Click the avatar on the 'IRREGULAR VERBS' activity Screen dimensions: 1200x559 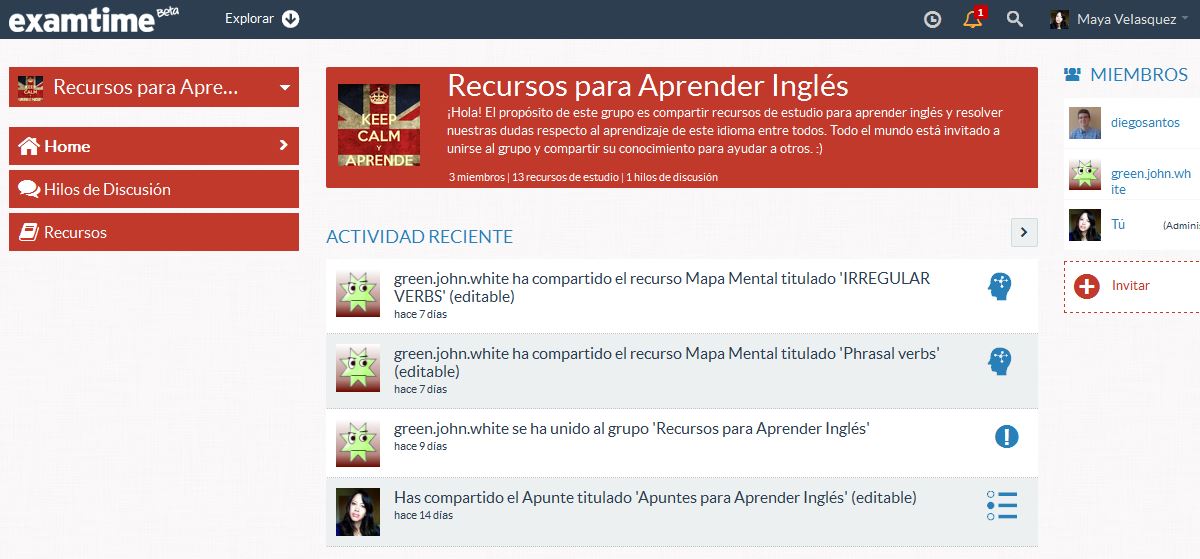pyautogui.click(x=358, y=294)
